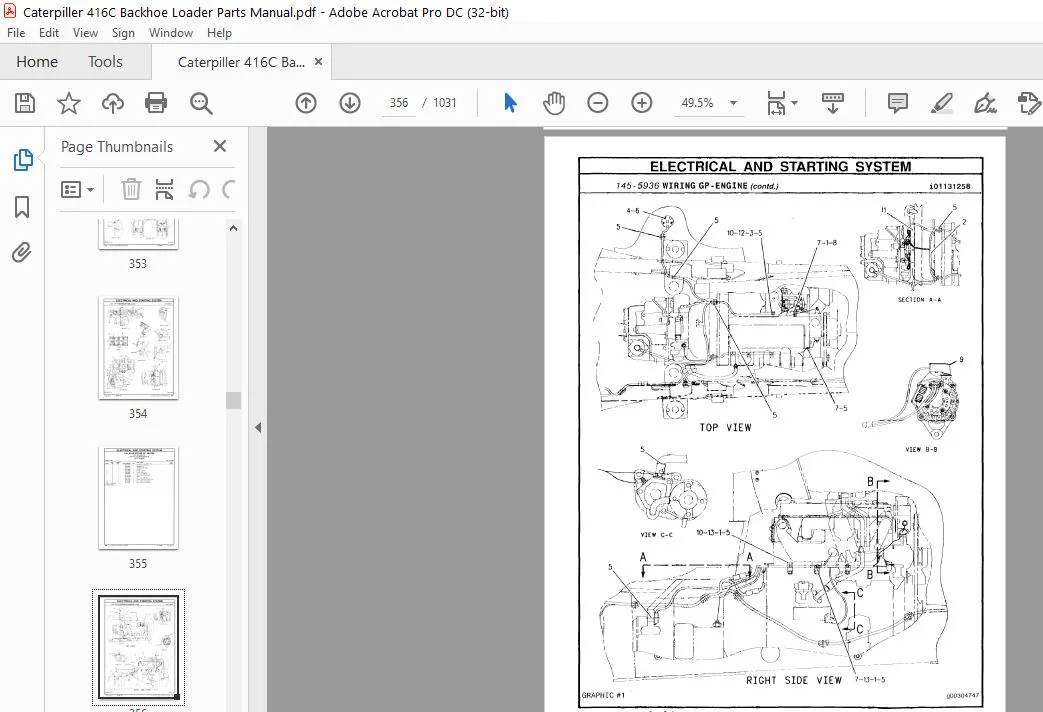The height and width of the screenshot is (712, 1043).
Task: Go to the next page
Action: 350,103
